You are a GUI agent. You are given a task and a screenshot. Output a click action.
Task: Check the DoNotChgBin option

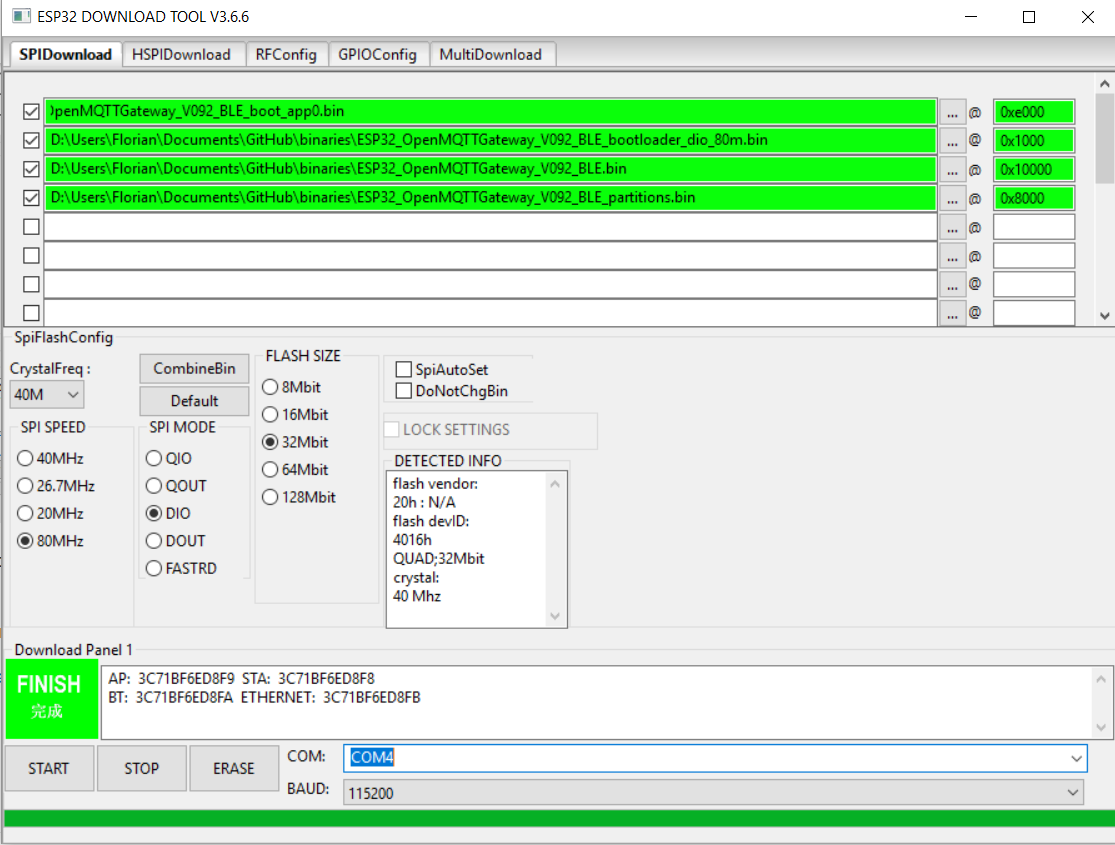pos(403,390)
